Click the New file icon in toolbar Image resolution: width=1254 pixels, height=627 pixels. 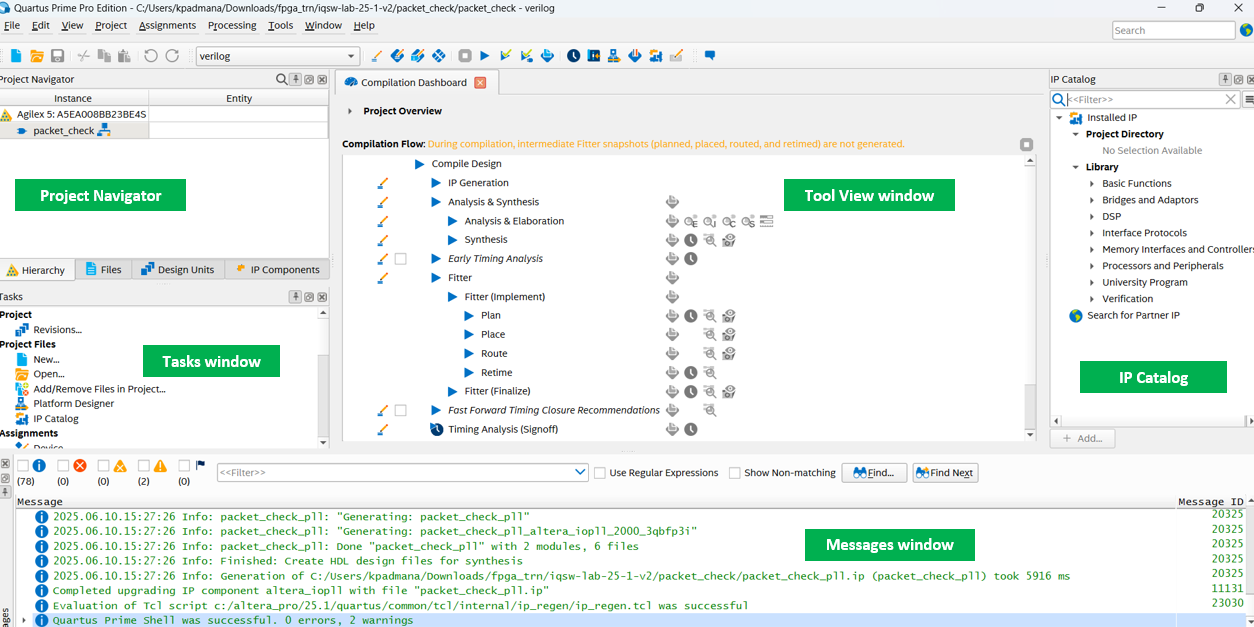click(x=16, y=56)
